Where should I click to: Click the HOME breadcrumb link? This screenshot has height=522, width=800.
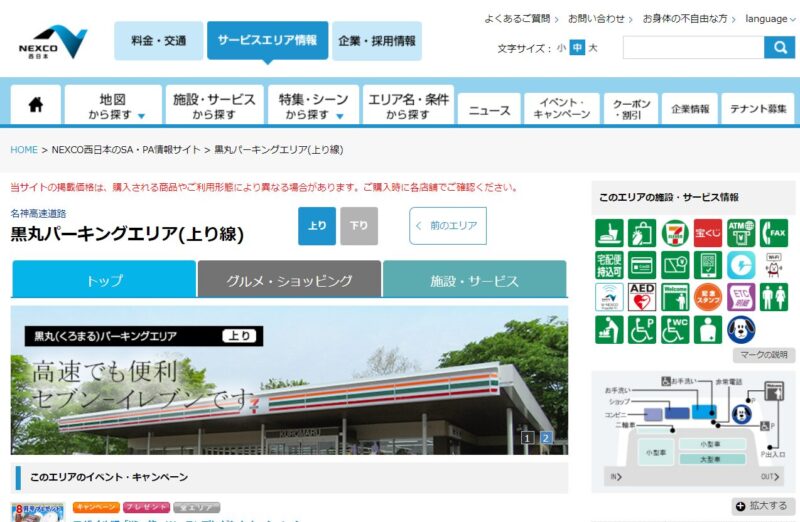click(x=24, y=150)
